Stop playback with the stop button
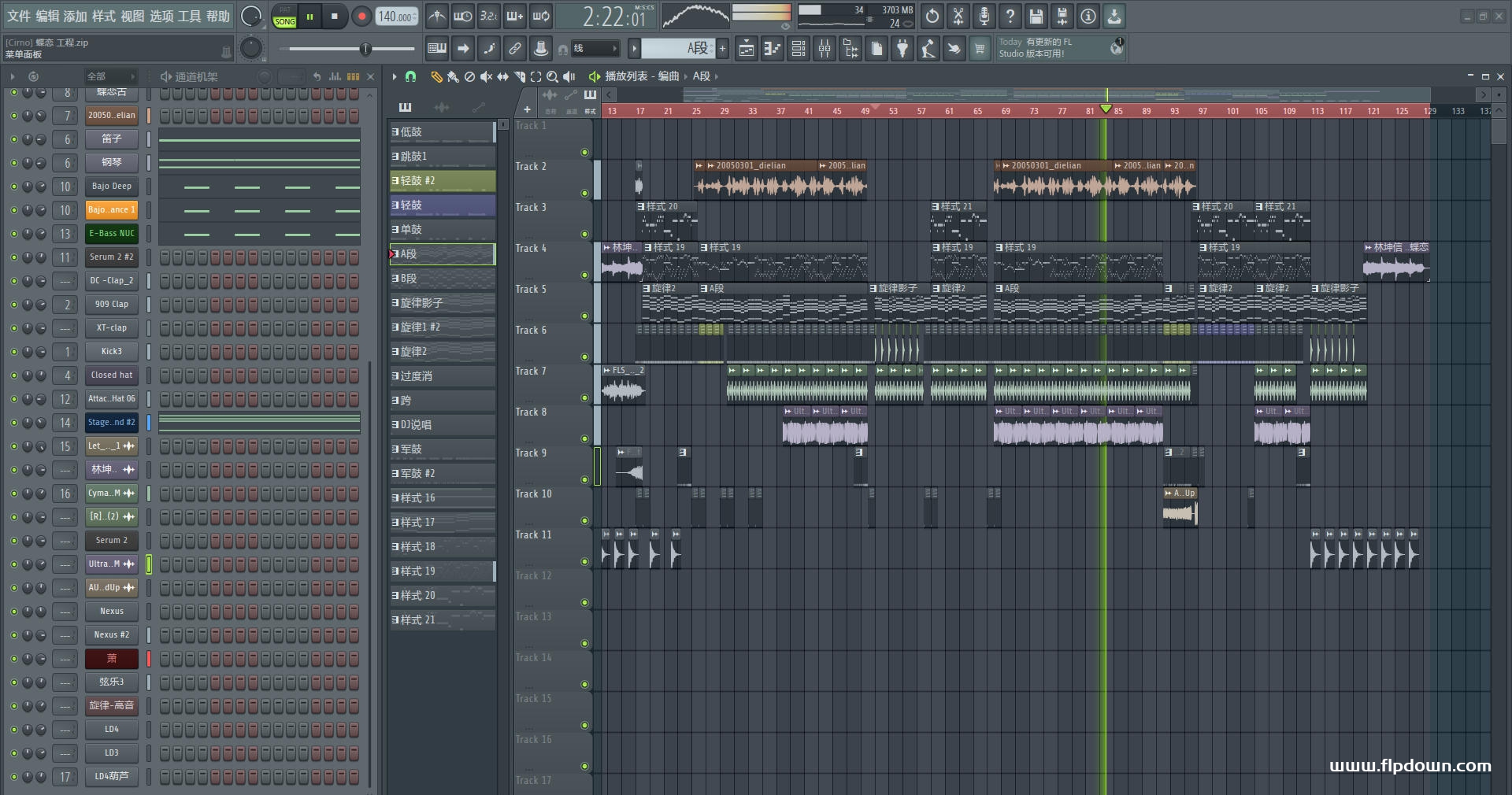The height and width of the screenshot is (795, 1512). 335,17
